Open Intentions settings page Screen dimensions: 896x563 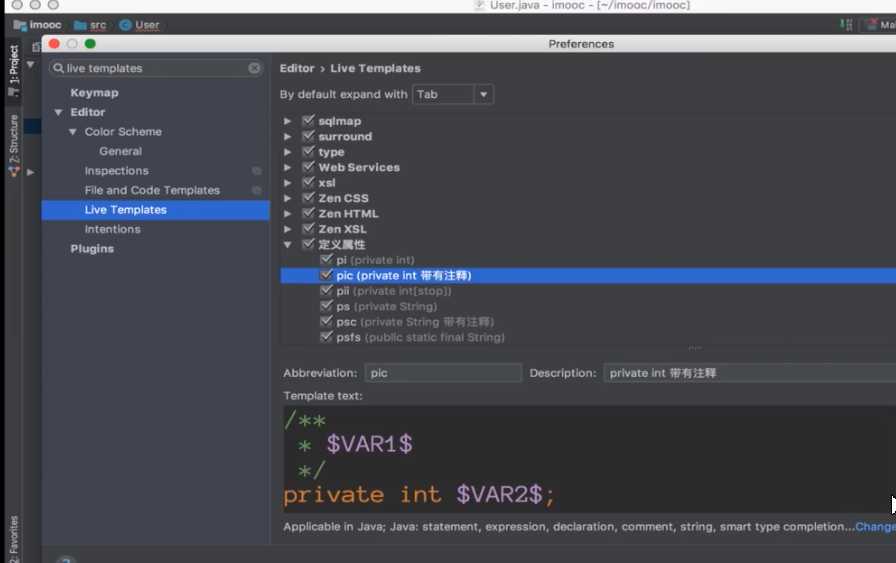click(113, 229)
